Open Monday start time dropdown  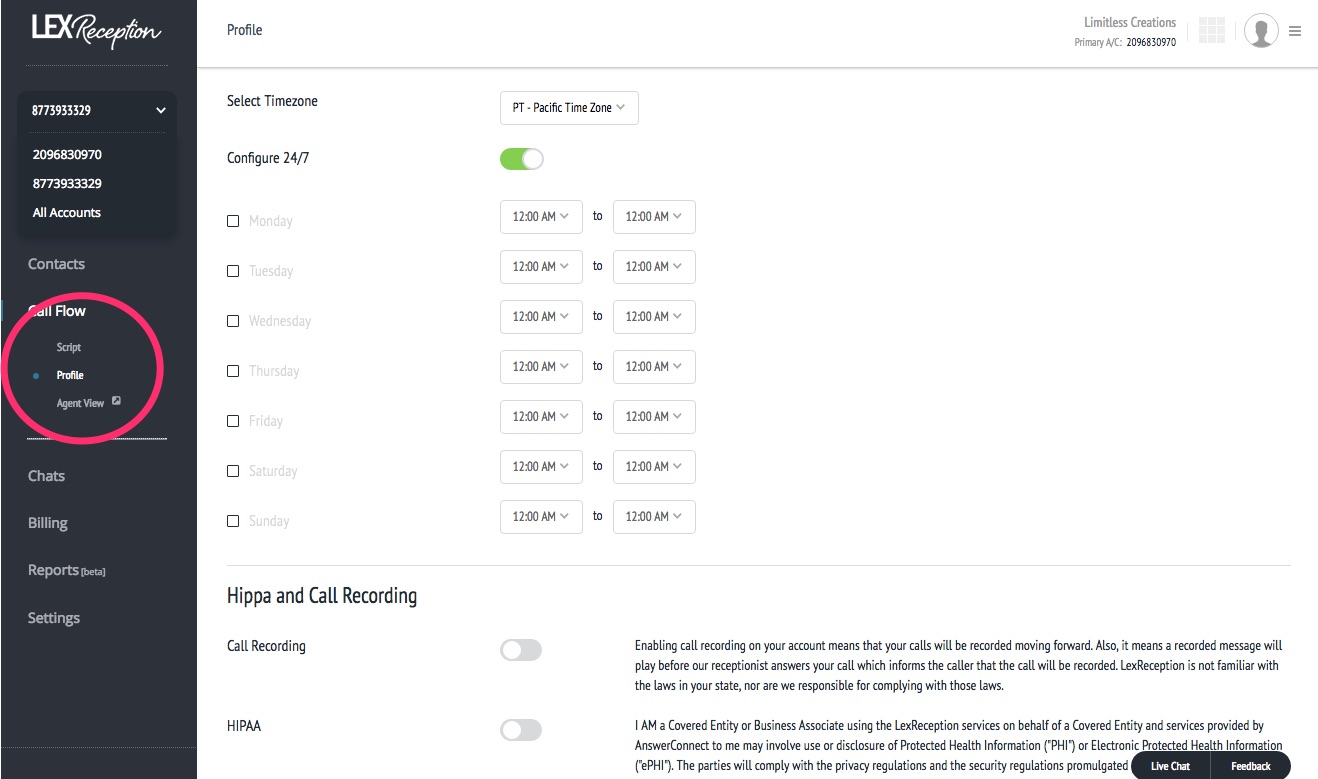(540, 217)
